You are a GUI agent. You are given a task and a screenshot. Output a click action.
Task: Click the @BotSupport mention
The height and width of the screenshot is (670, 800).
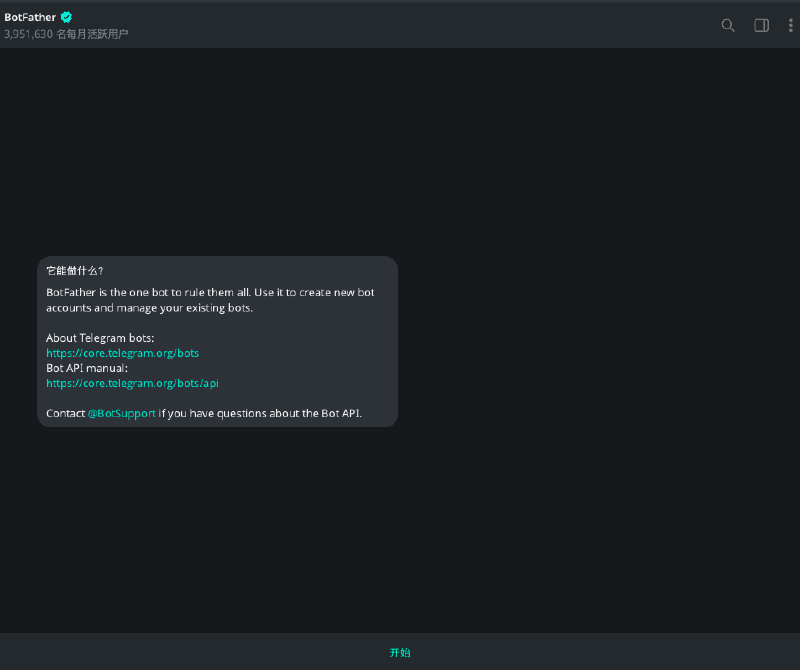point(121,413)
